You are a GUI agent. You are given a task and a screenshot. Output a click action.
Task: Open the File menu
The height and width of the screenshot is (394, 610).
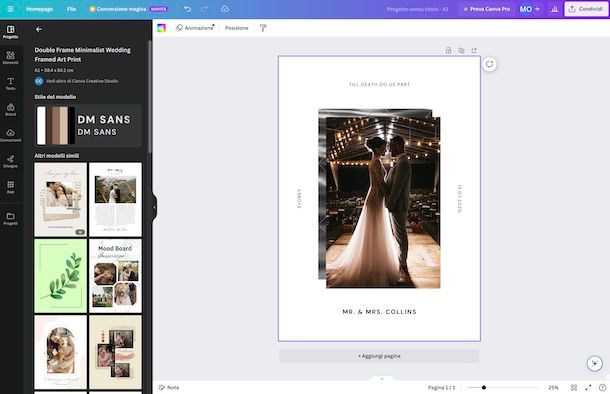point(71,9)
